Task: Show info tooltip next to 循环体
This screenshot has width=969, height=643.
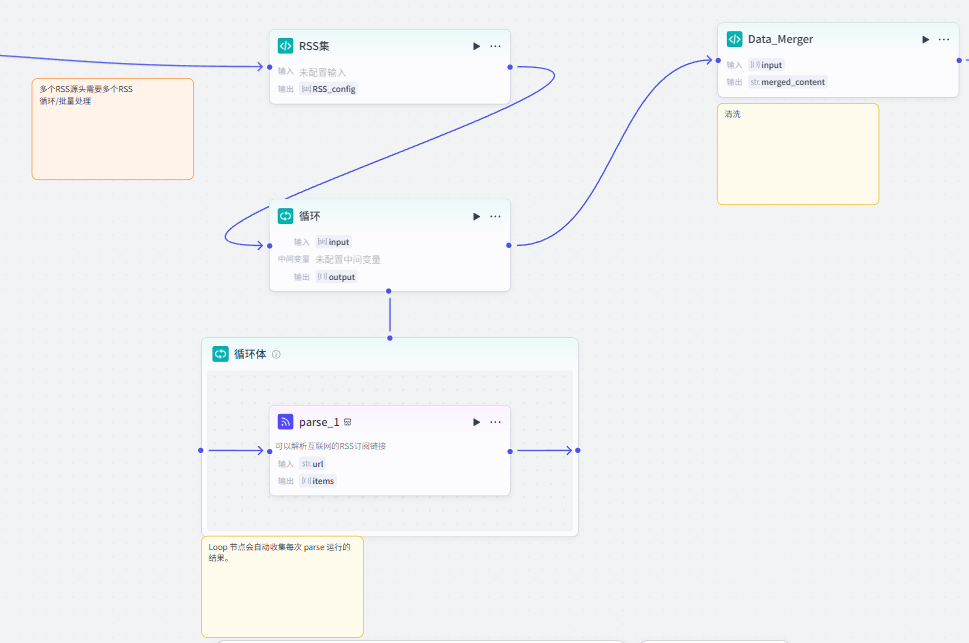Action: point(276,354)
